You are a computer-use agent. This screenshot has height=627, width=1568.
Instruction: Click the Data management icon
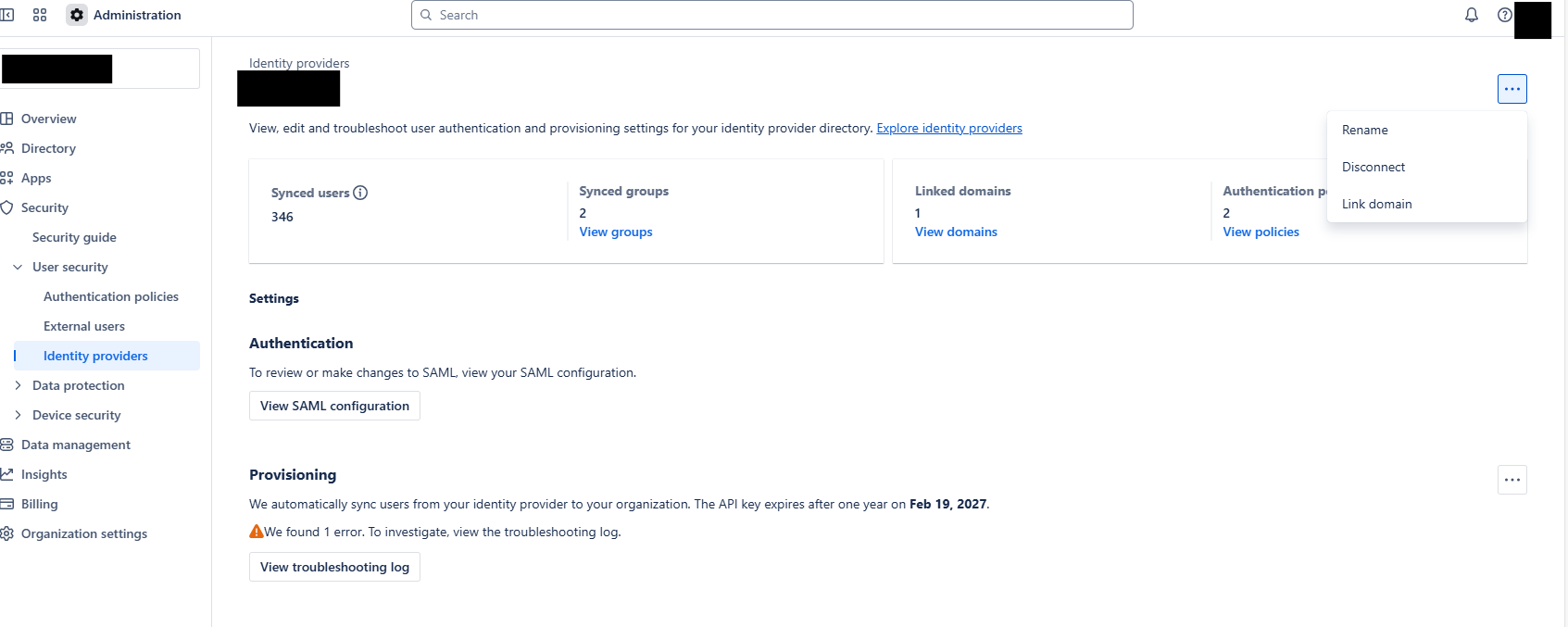[x=6, y=445]
